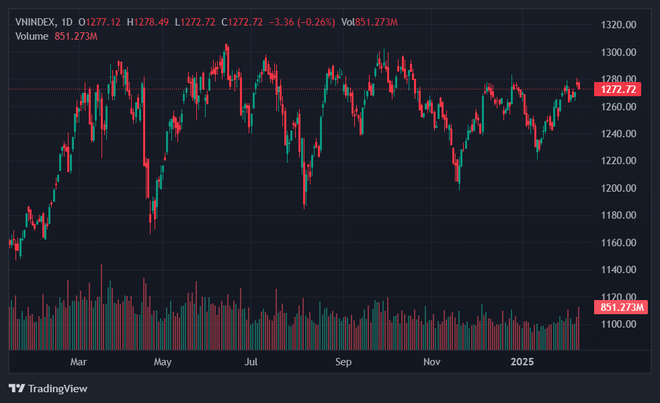Click the May label on time axis
Viewport: 660px width, 403px height.
[x=162, y=362]
